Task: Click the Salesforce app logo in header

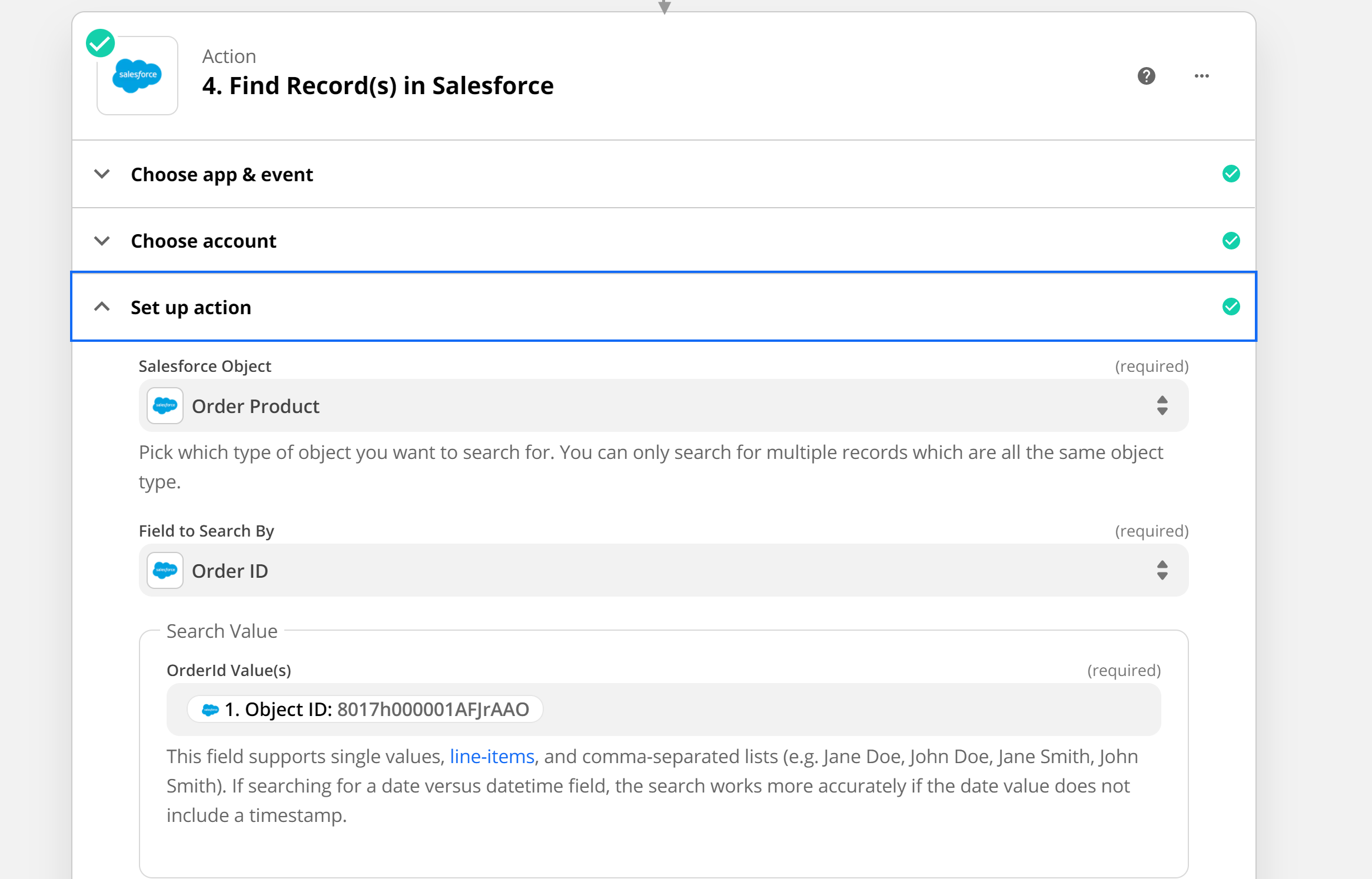Action: [x=137, y=75]
